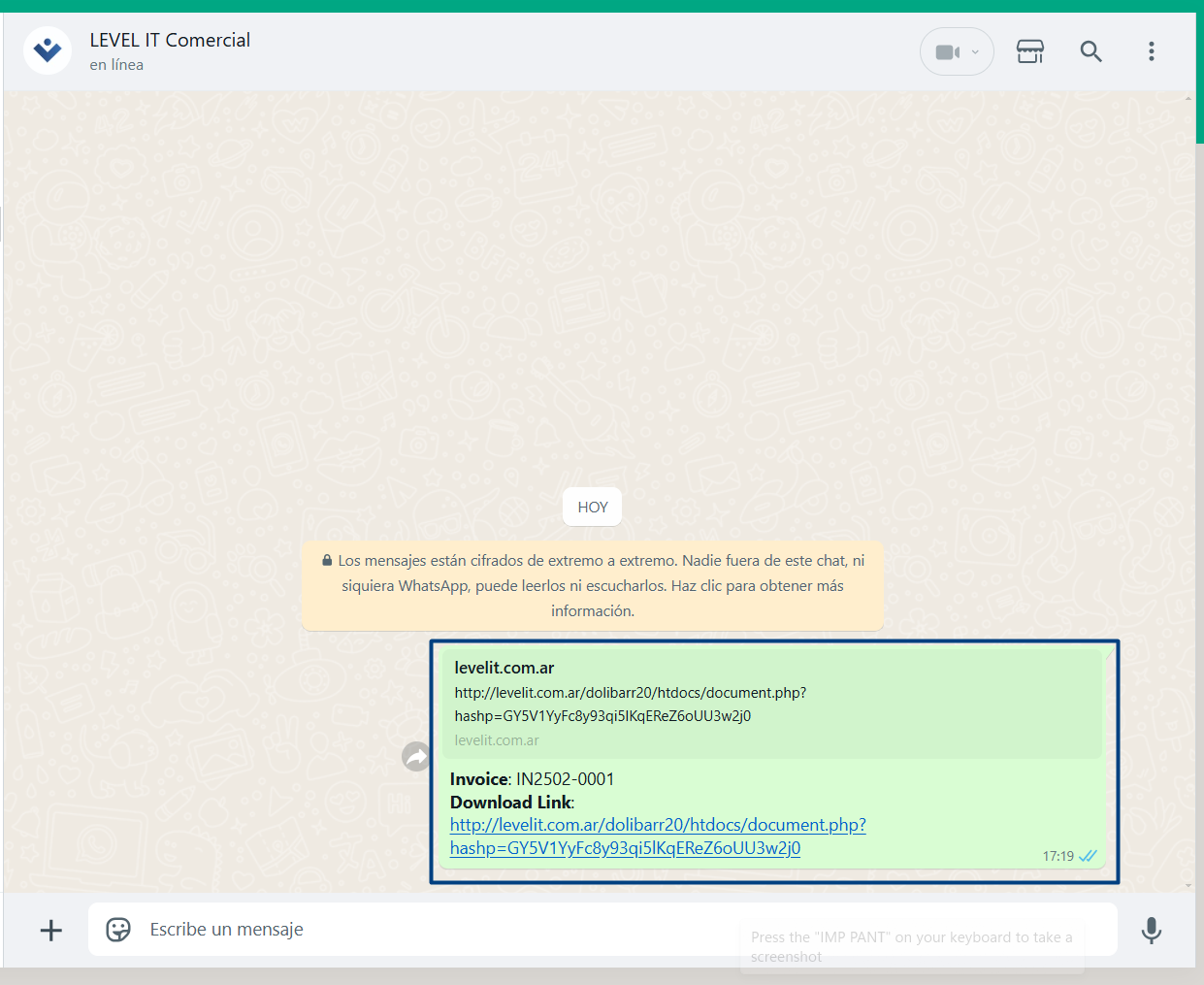Screen dimensions: 1204x985
Task: Click the 'Escribe un mensaje' input field
Action: click(x=437, y=930)
